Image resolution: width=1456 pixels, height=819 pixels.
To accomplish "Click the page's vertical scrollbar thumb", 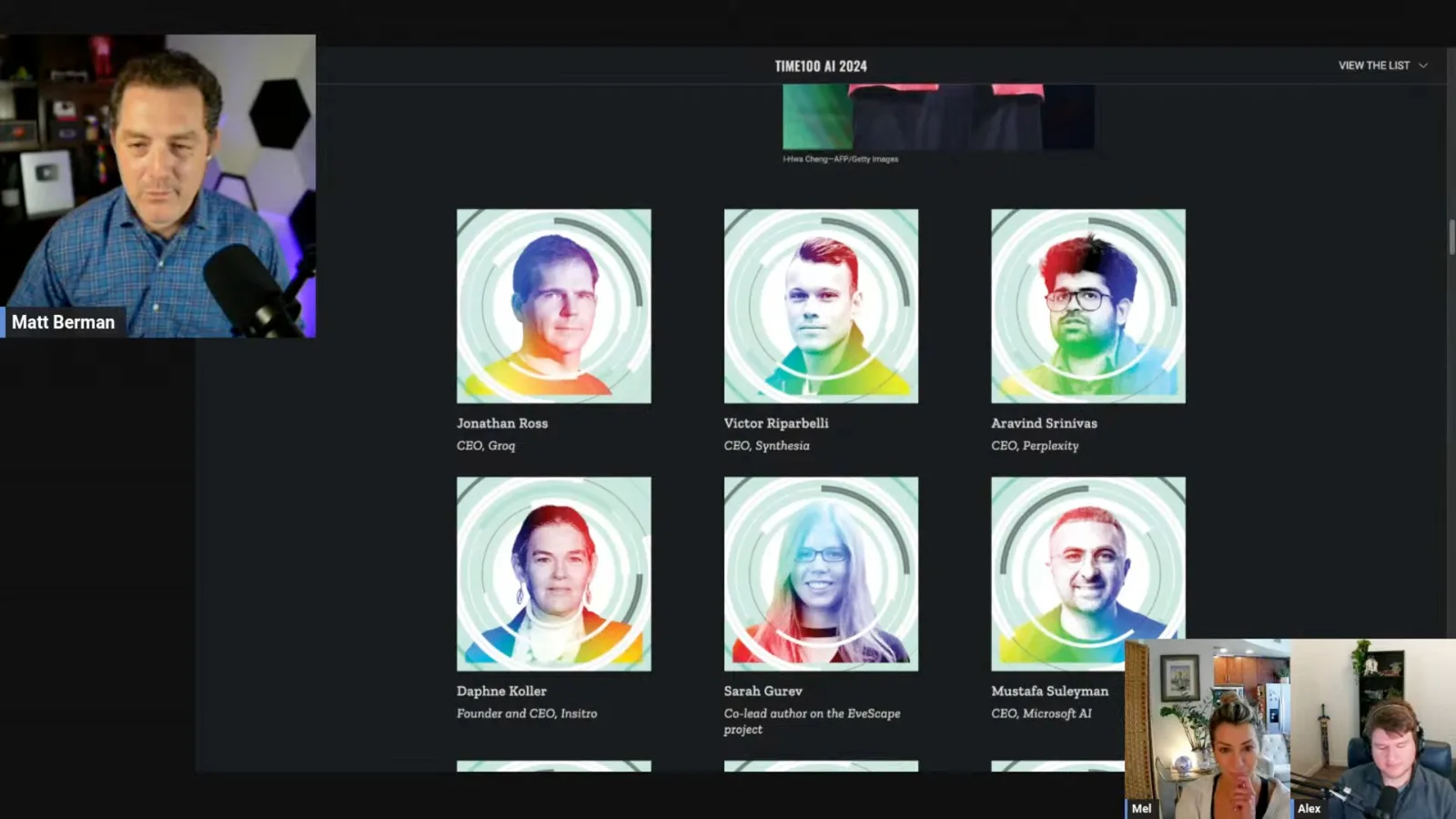I will click(x=1451, y=237).
